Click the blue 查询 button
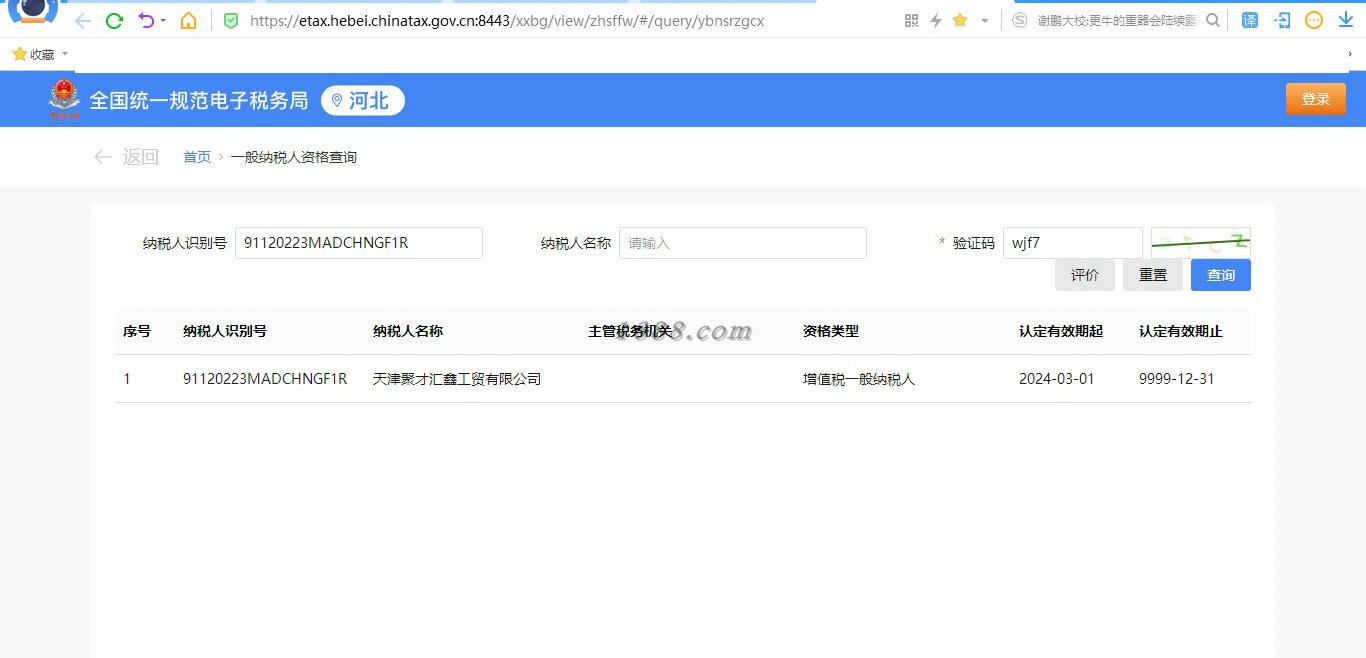This screenshot has height=658, width=1366. coord(1221,275)
